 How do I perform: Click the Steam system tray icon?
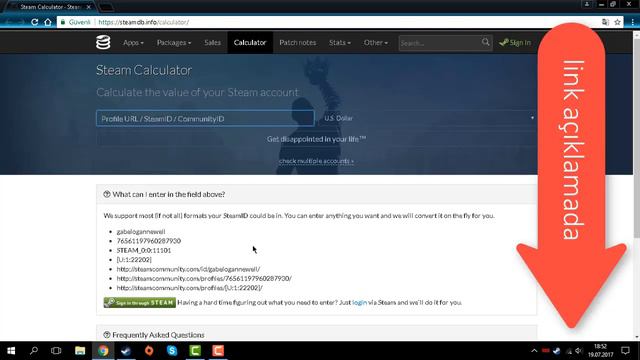[x=557, y=351]
